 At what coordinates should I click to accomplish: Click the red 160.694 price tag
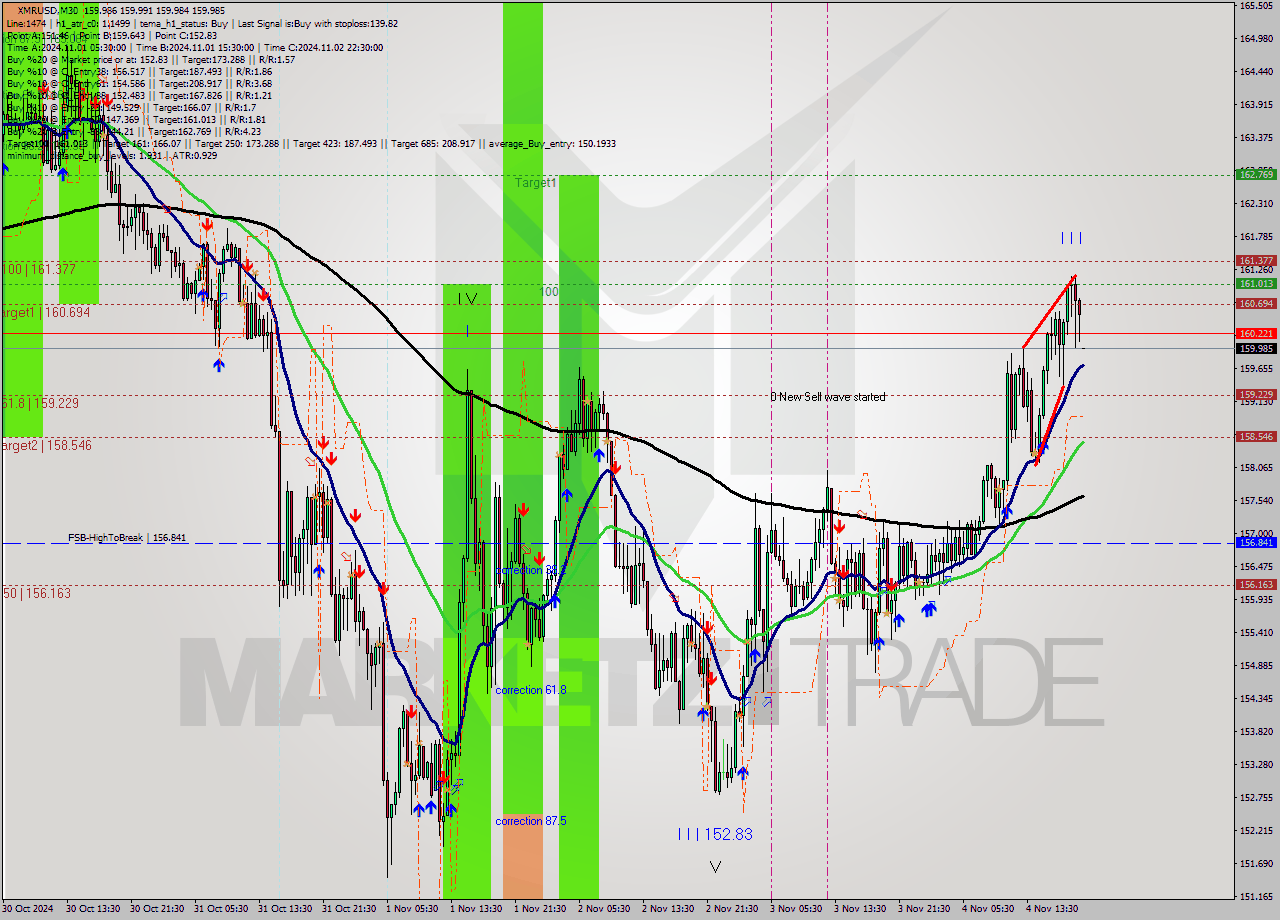pyautogui.click(x=1256, y=303)
